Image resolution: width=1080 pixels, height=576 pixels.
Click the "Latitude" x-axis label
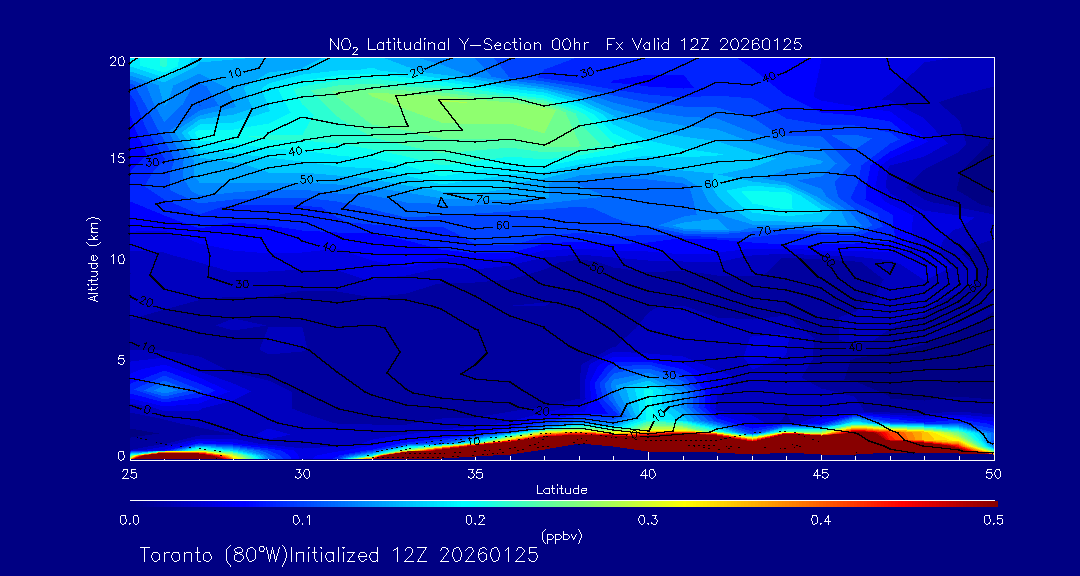(x=561, y=490)
